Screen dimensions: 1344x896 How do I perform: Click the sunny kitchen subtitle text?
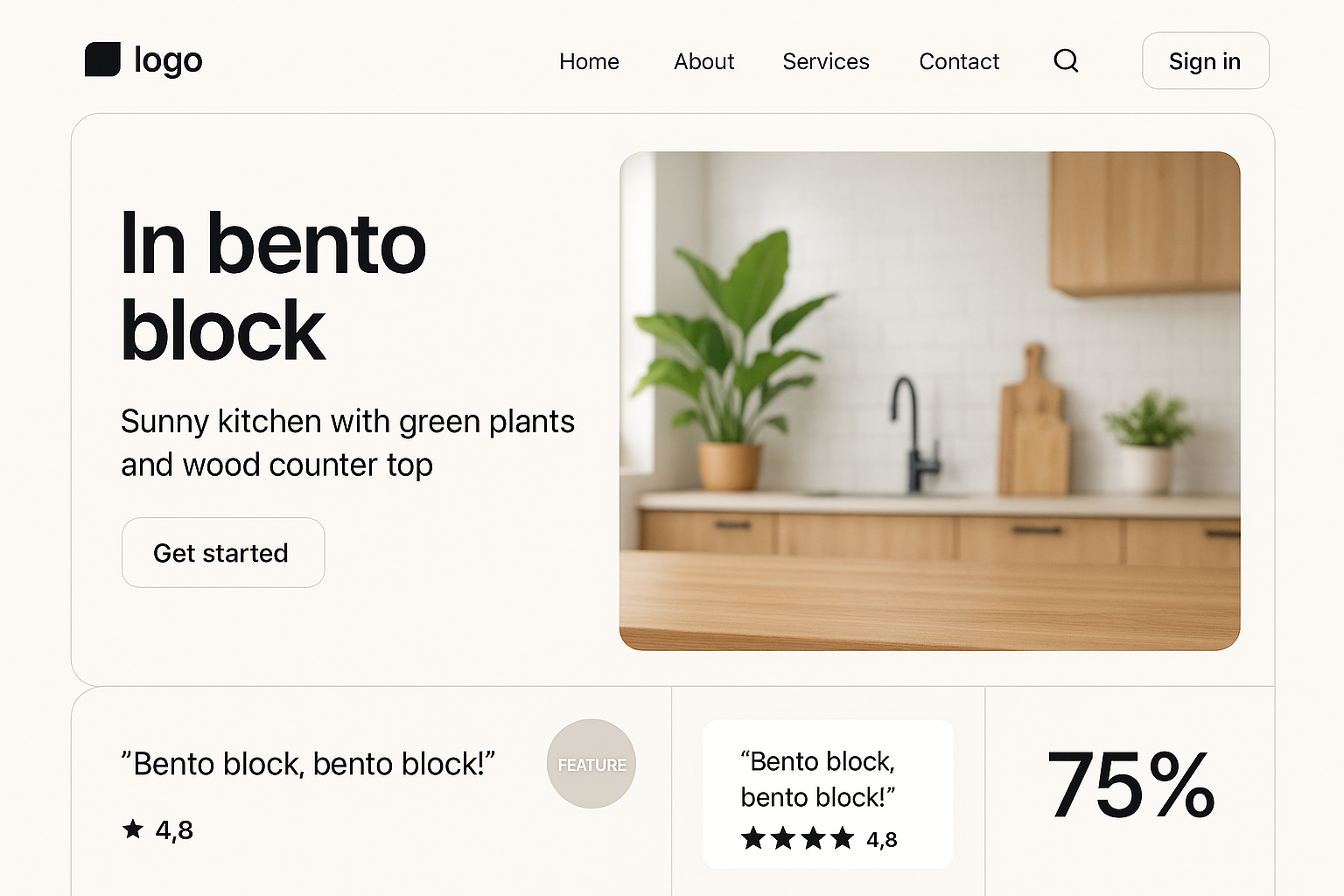coord(347,443)
